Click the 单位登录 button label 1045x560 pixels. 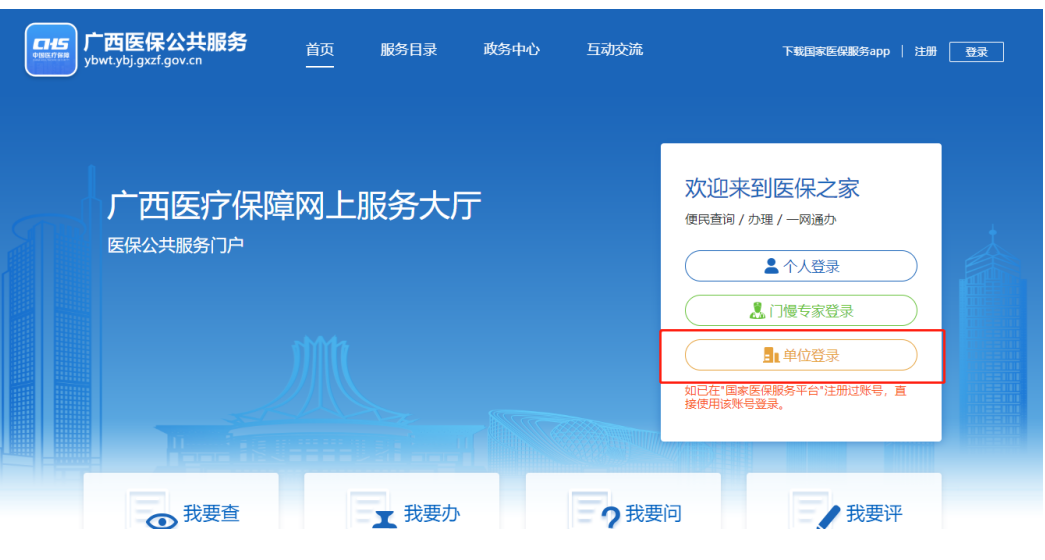(811, 355)
